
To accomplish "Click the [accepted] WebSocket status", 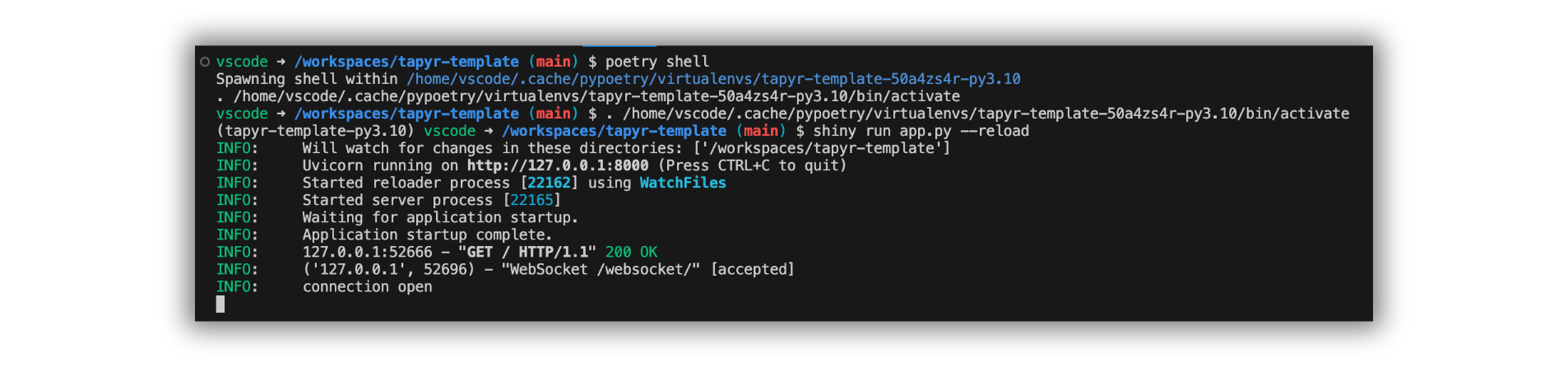I will [752, 269].
